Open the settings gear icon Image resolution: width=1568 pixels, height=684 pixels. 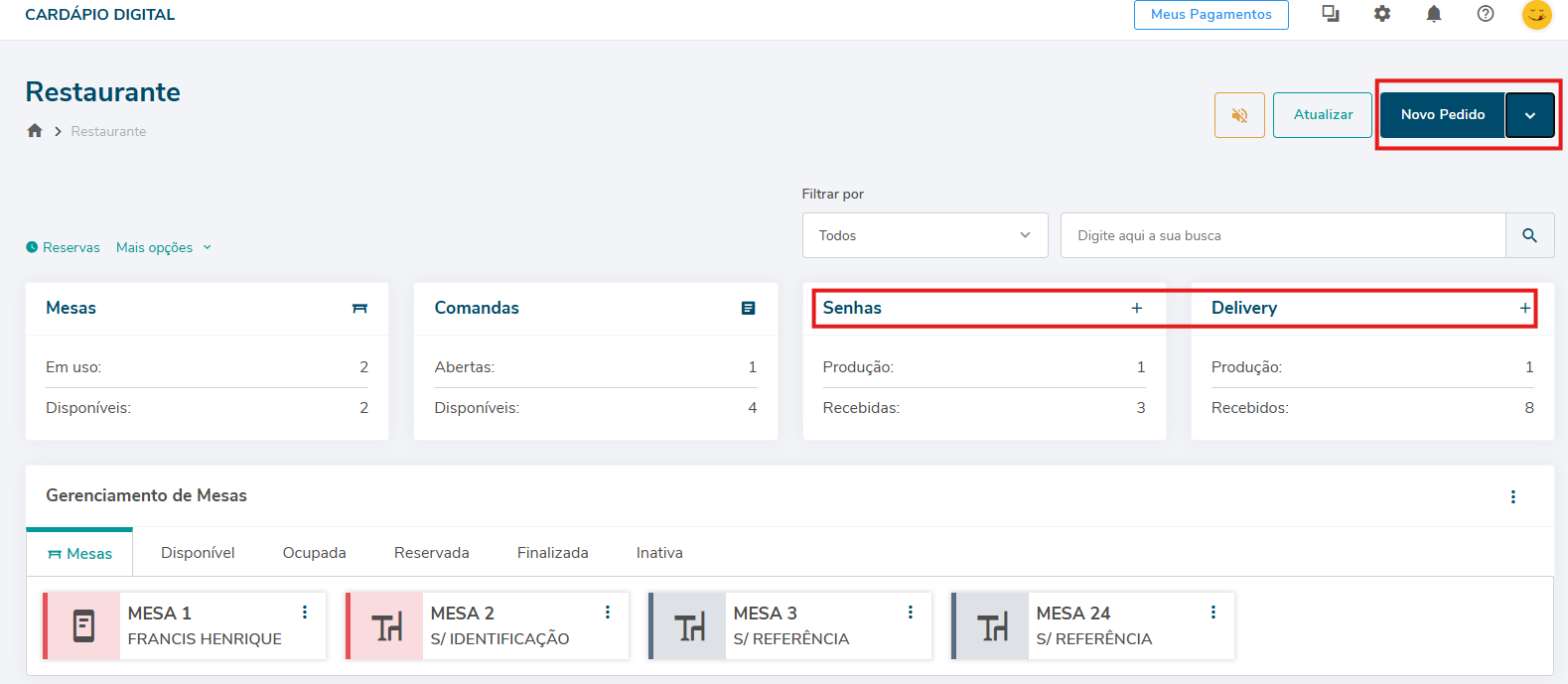pos(1381,14)
